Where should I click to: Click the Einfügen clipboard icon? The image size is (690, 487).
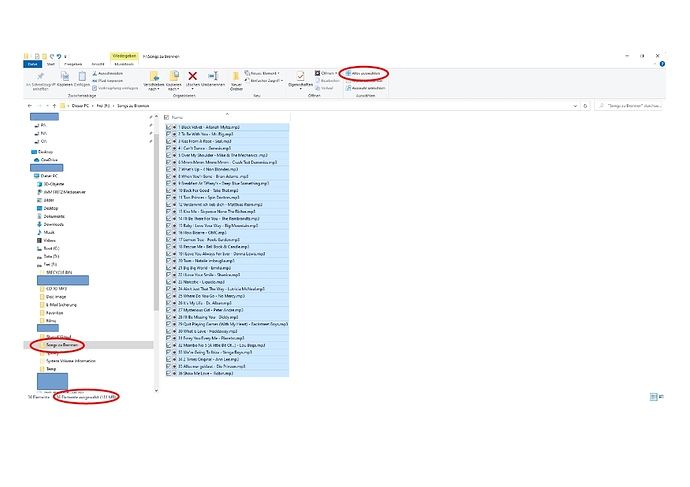click(x=82, y=77)
